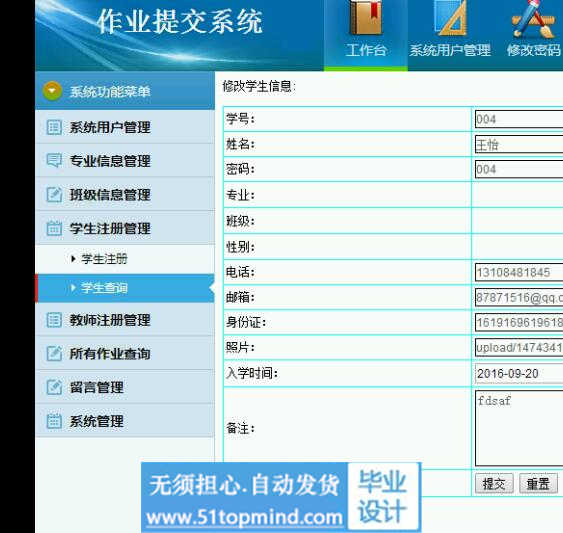Click the 系统用户管理 ruler icon in header

point(450,18)
